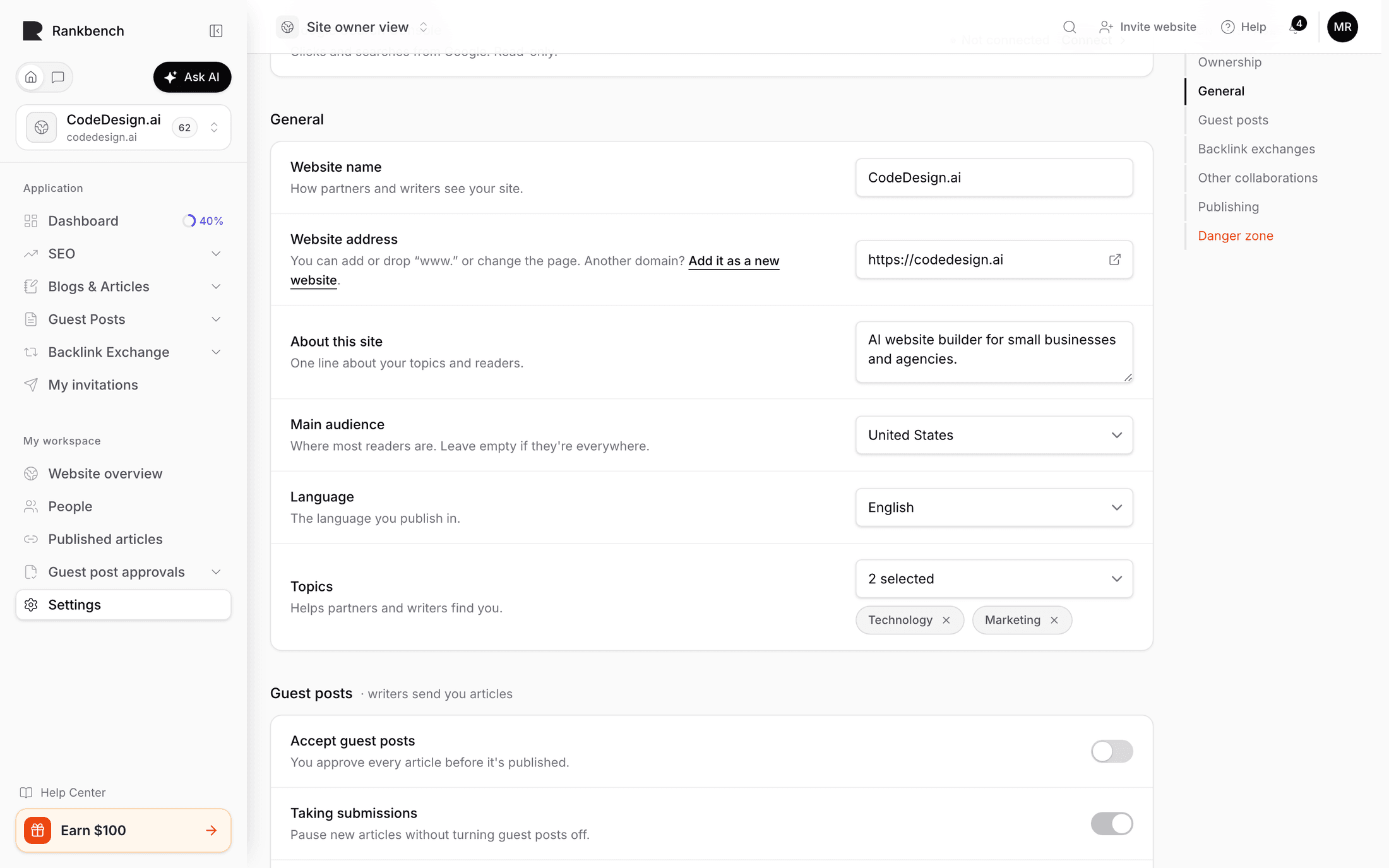Jump to Backlink exchanges section
The image size is (1389, 868).
[1256, 149]
